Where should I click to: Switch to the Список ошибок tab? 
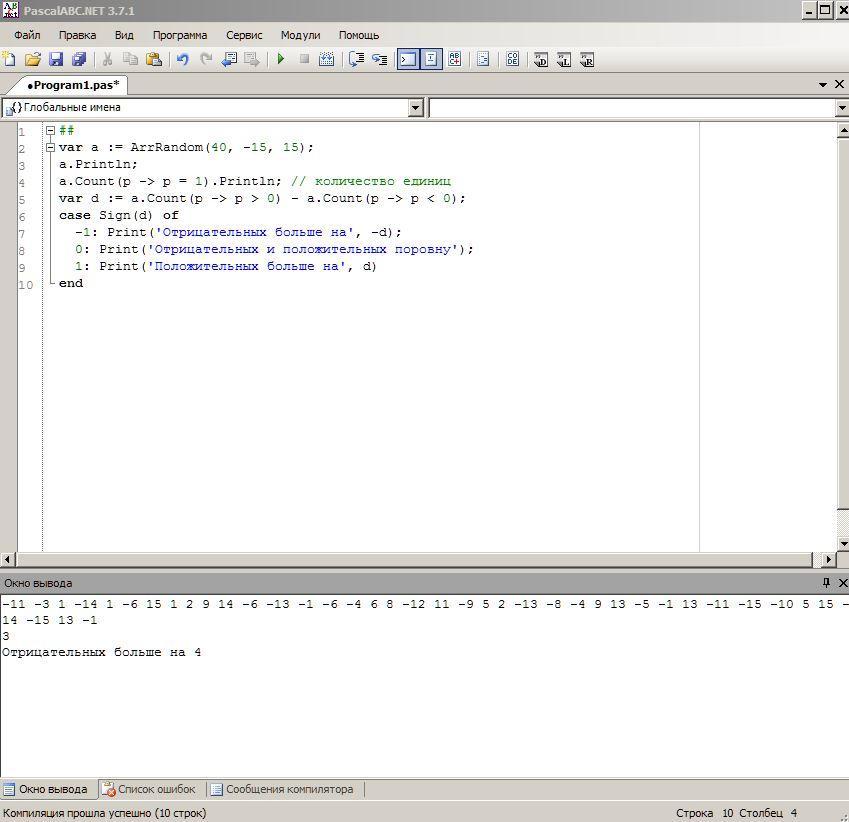tap(150, 789)
